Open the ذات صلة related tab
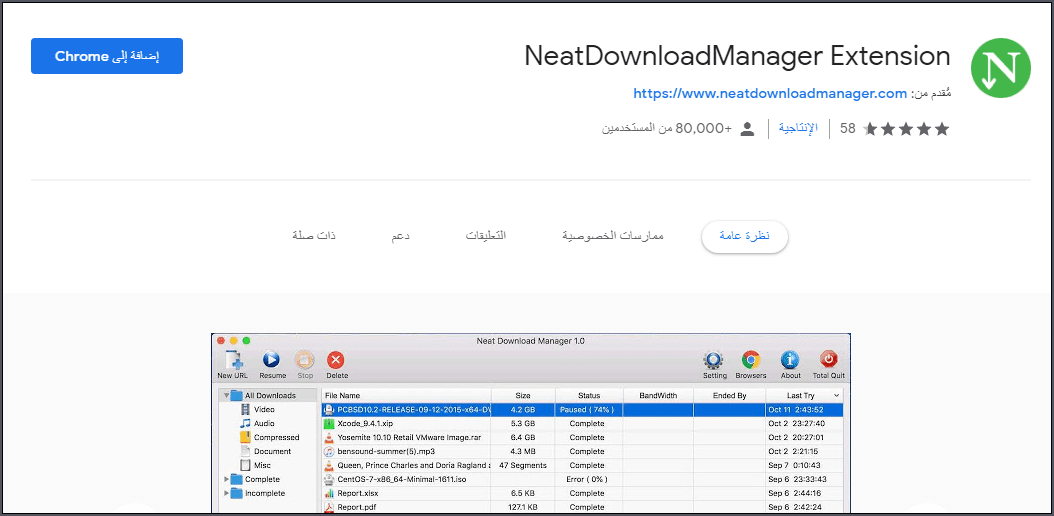1054x516 pixels. pyautogui.click(x=314, y=236)
